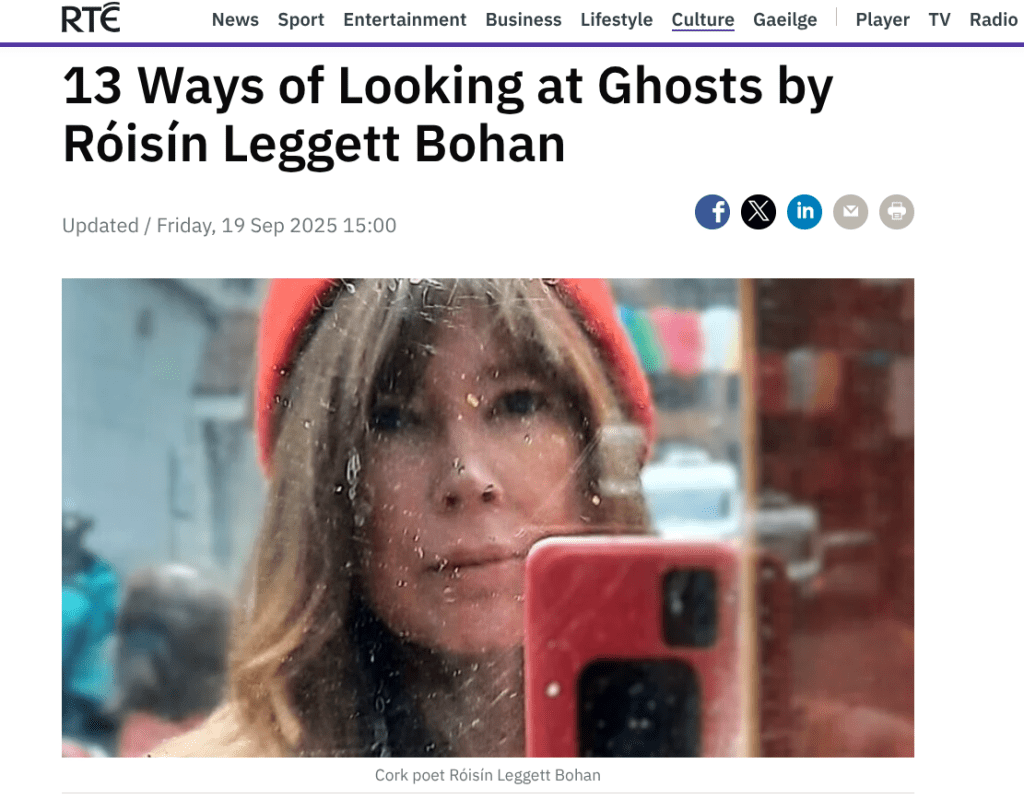
Task: Open the Radio link
Action: click(x=993, y=20)
